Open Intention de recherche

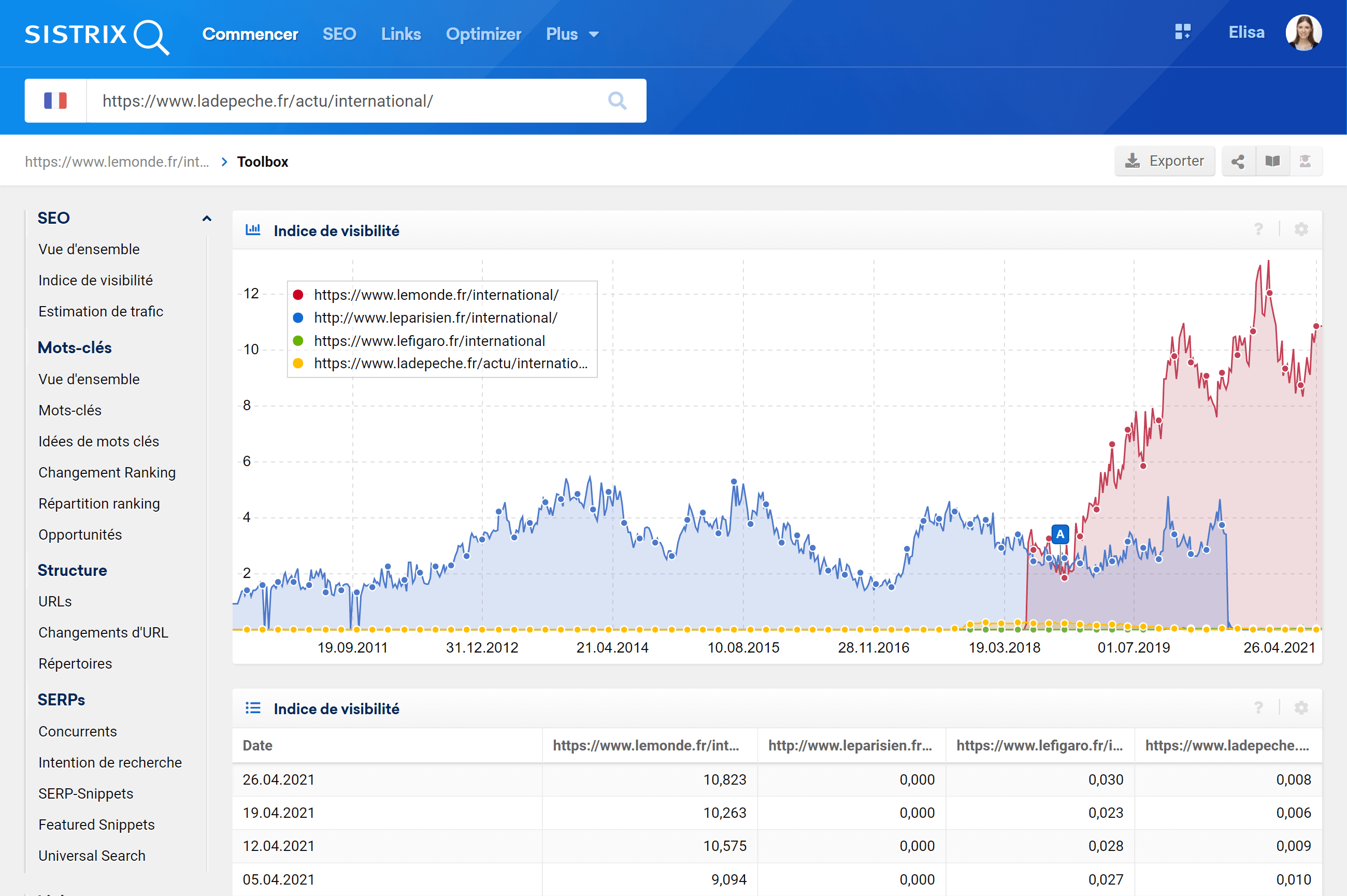tap(110, 762)
